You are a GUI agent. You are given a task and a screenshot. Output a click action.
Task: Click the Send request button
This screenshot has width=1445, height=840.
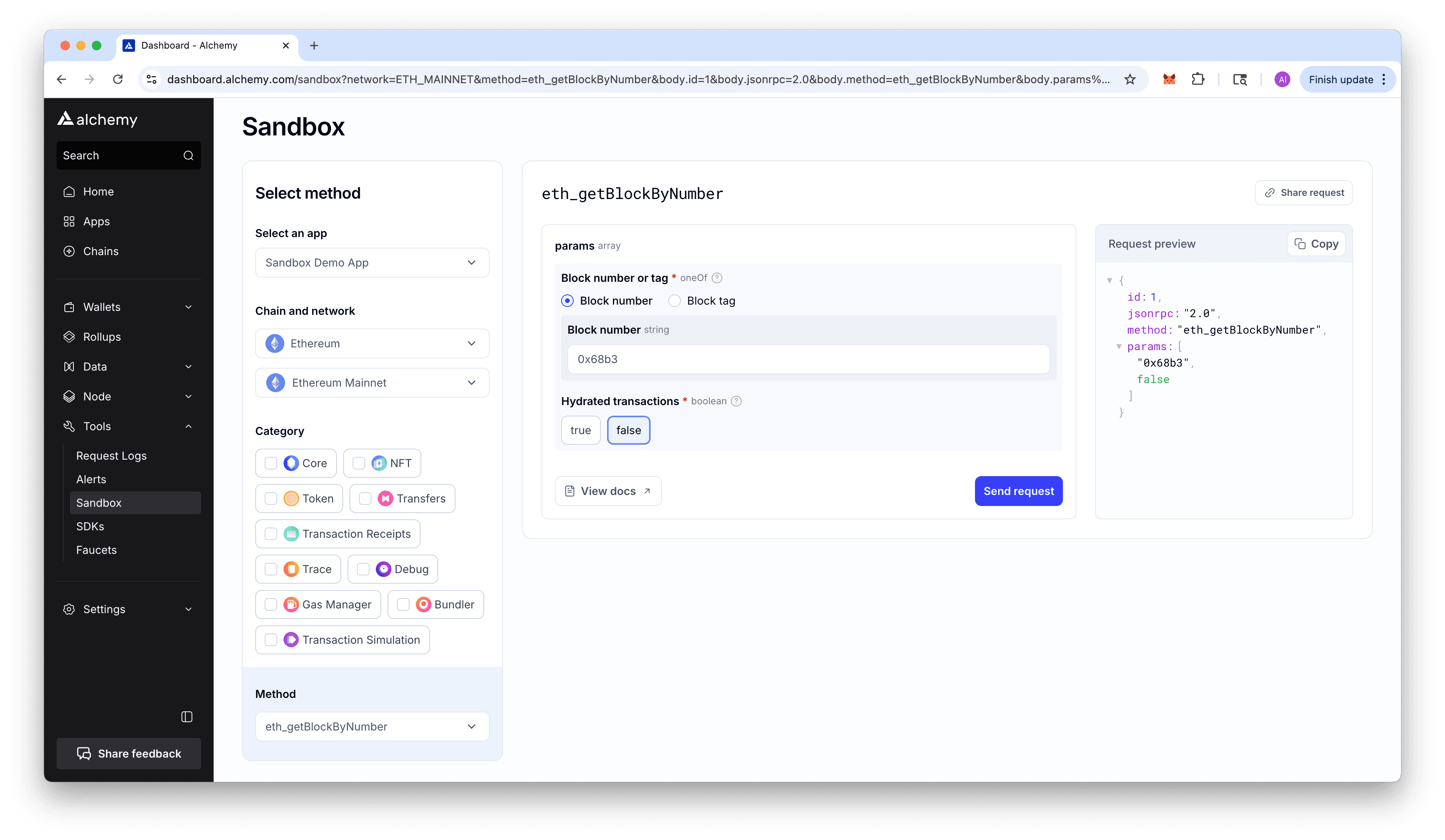click(1018, 491)
